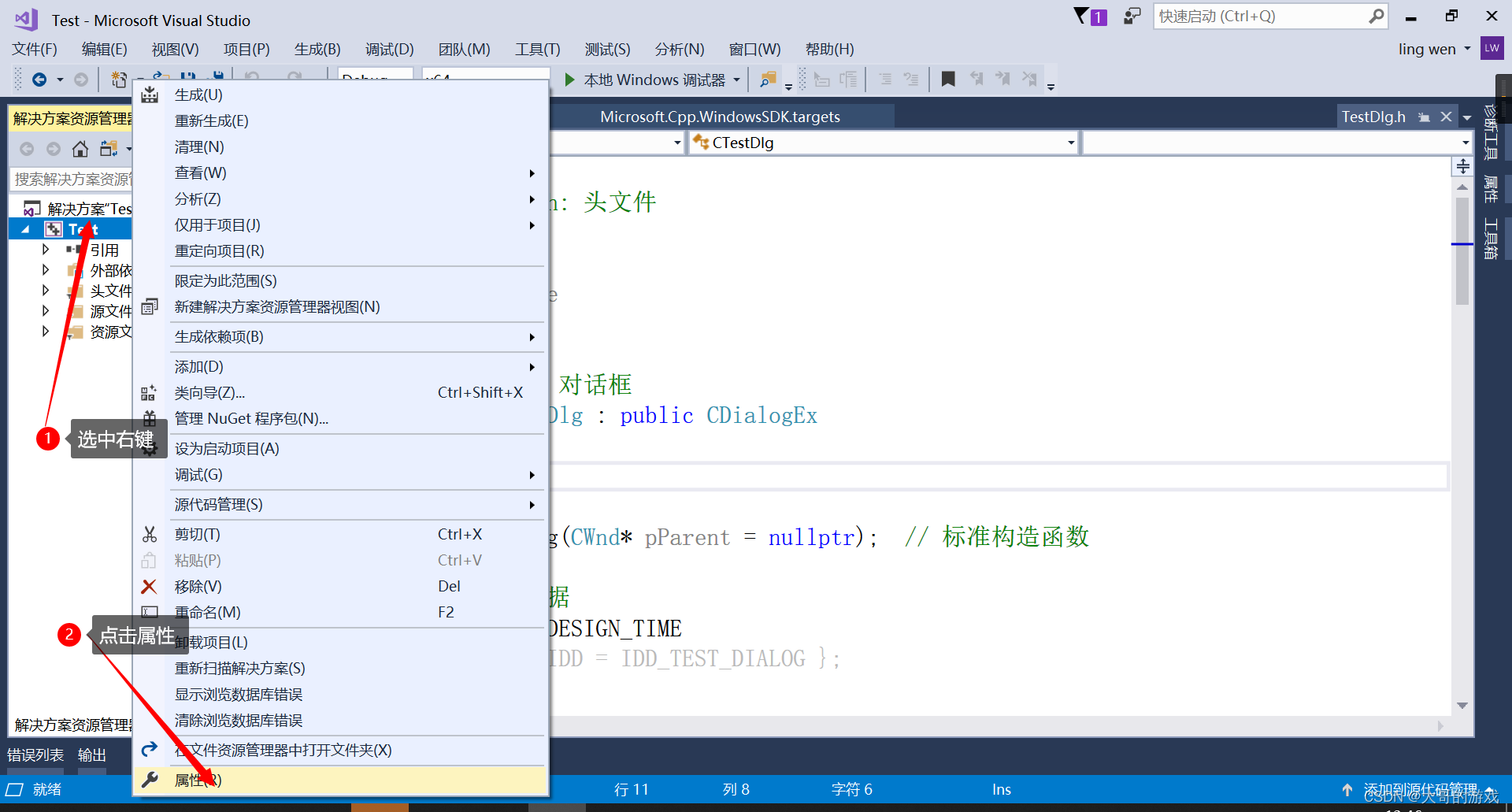Click the quick launch search magnifier icon

tap(1376, 16)
